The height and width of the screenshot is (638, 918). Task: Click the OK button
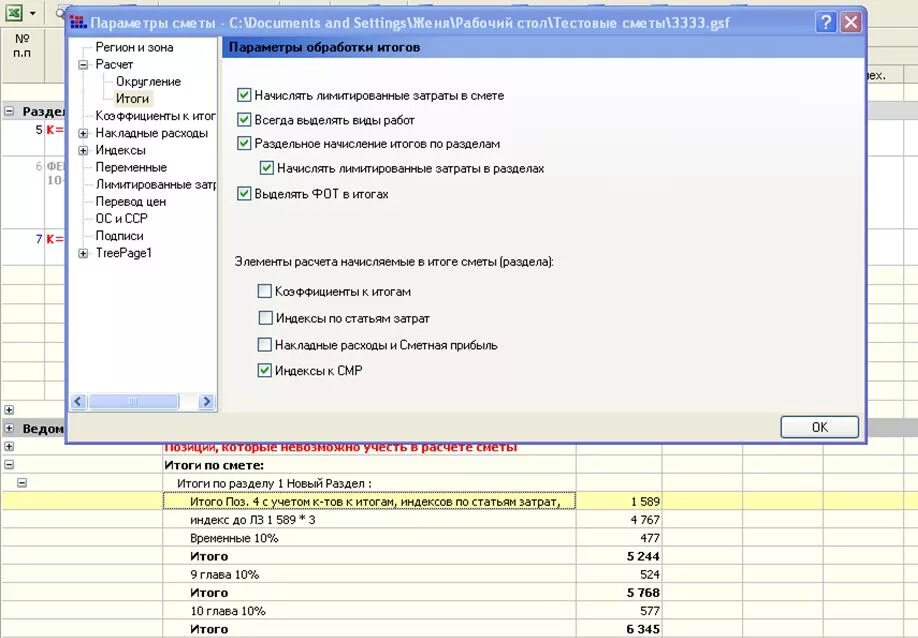pyautogui.click(x=820, y=427)
